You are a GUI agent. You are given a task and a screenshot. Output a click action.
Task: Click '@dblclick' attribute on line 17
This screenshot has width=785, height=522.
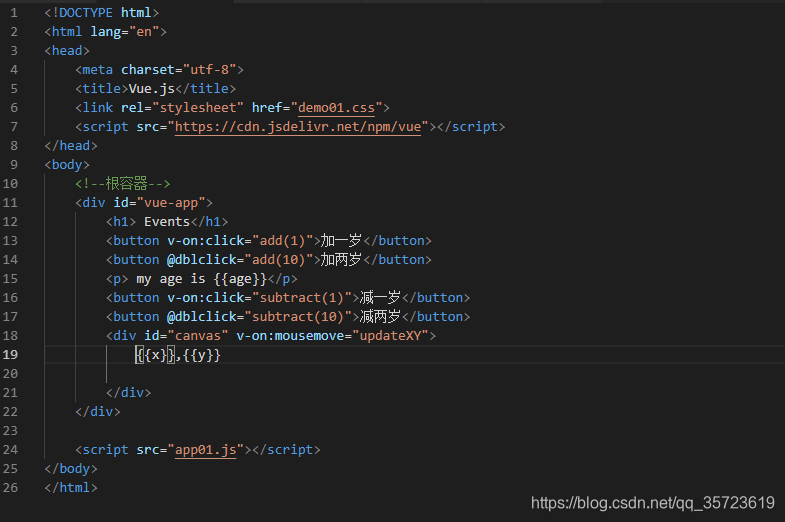[202, 317]
